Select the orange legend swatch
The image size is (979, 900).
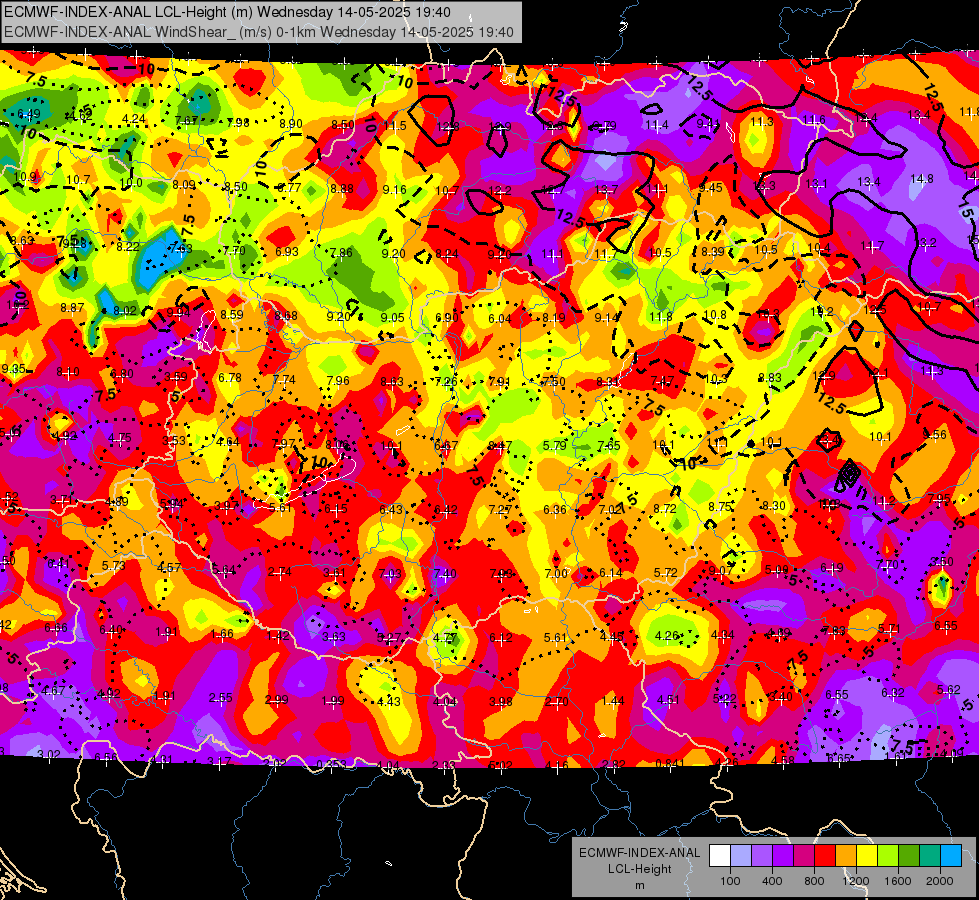pos(846,856)
